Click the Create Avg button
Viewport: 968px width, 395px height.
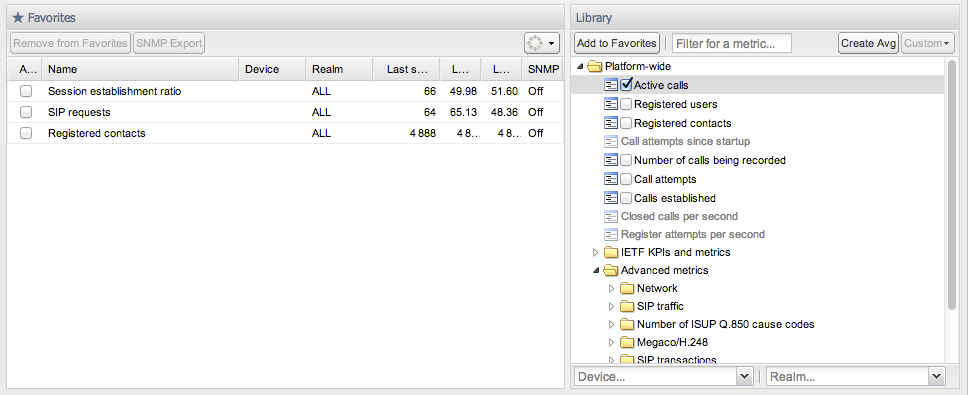pos(869,43)
